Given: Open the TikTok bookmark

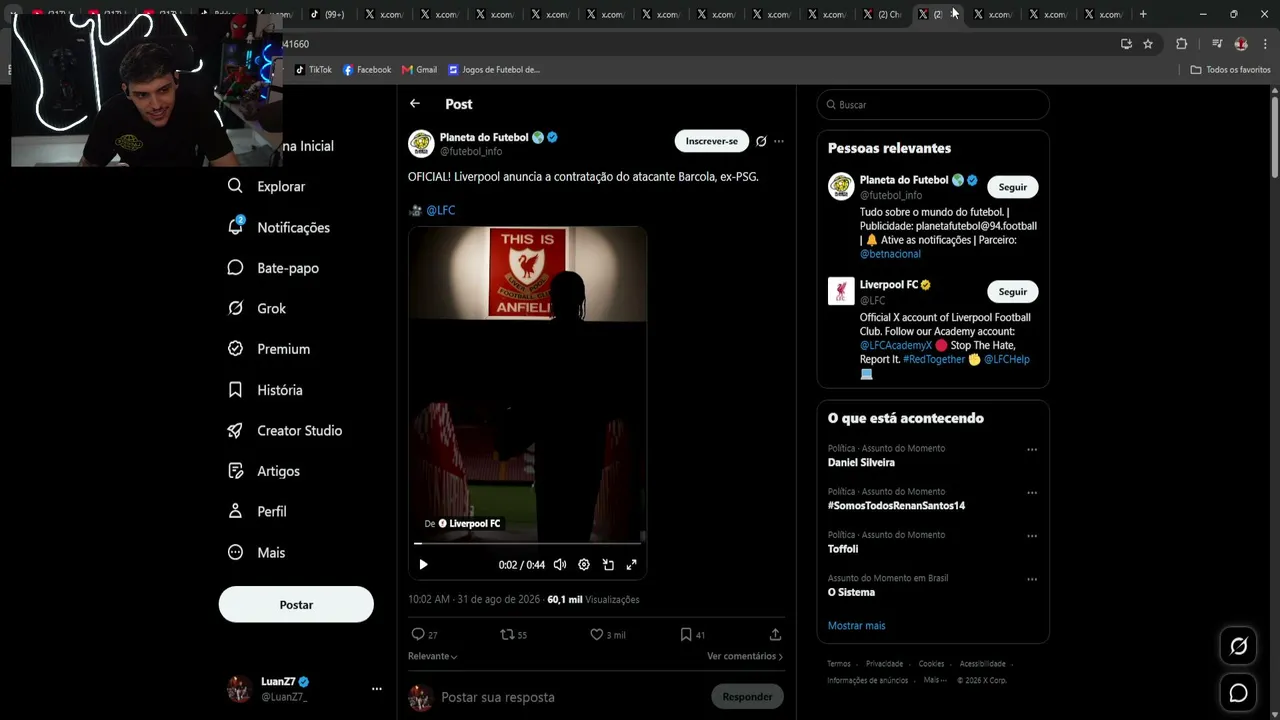Looking at the screenshot, I should [313, 70].
